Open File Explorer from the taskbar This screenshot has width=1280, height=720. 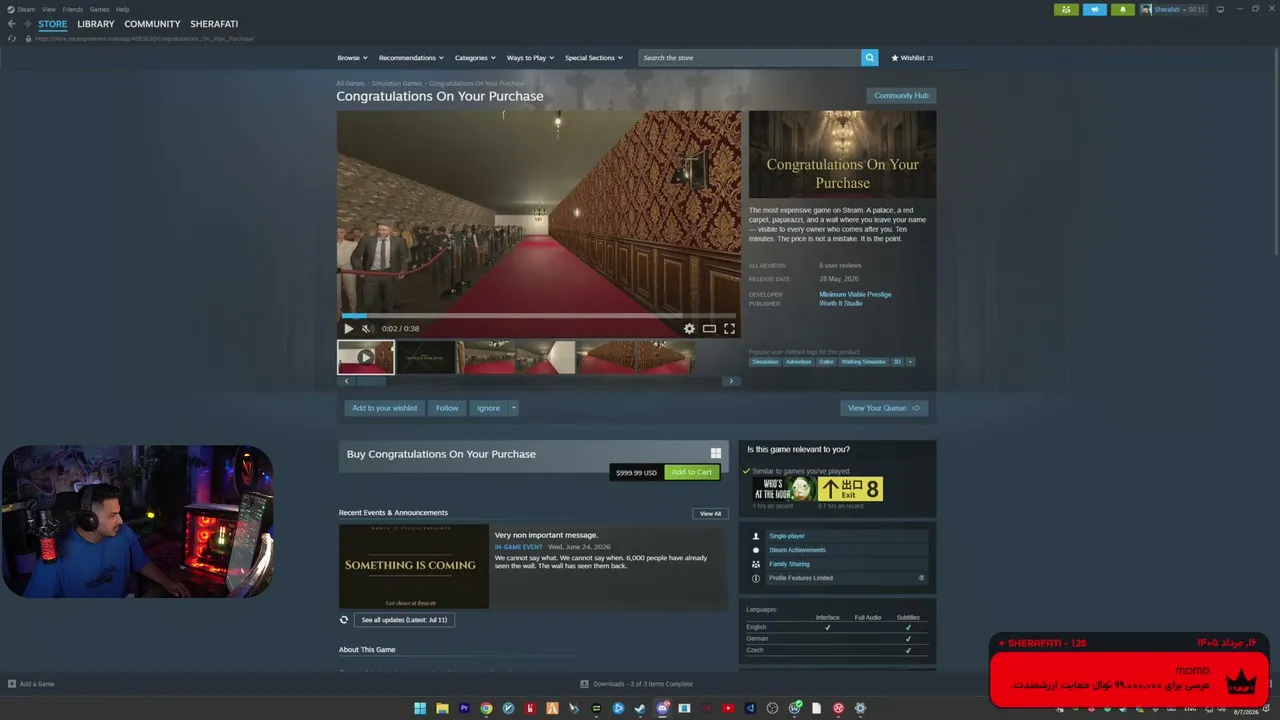click(x=442, y=709)
